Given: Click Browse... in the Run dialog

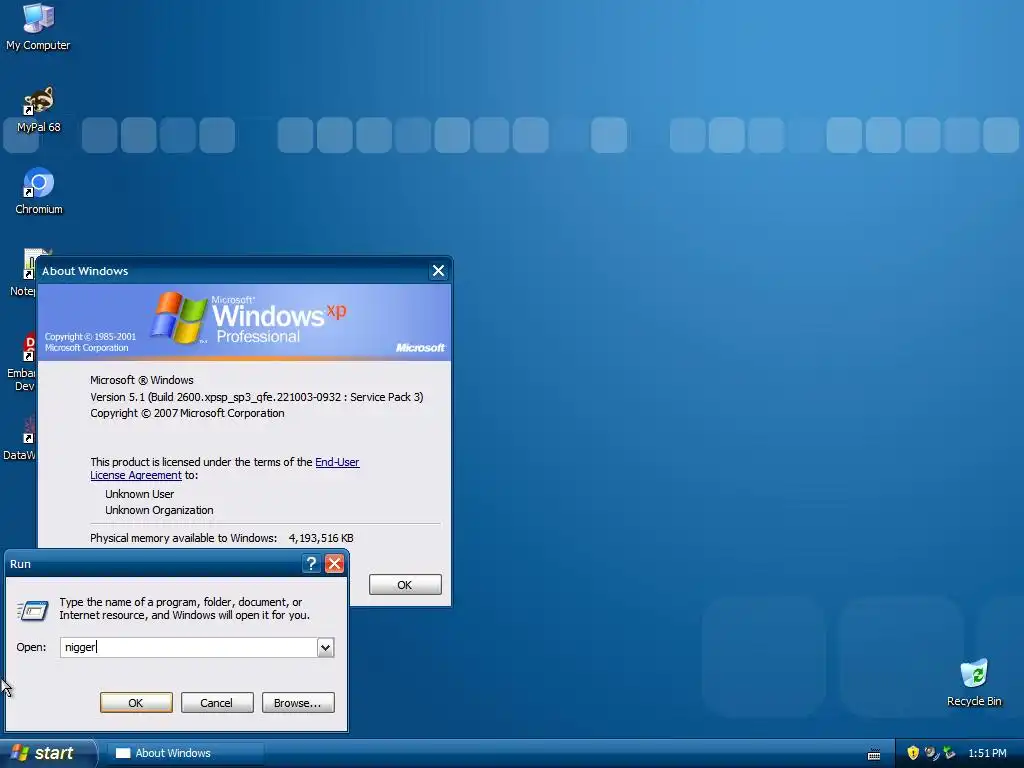Looking at the screenshot, I should point(298,703).
